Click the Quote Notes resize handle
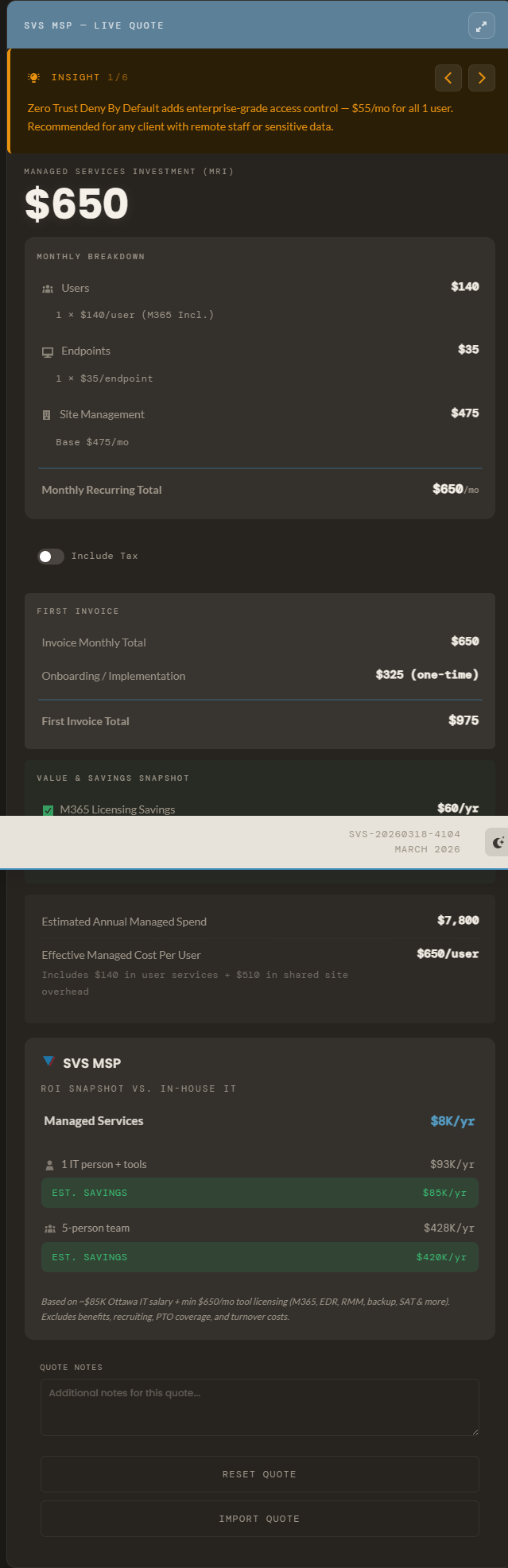This screenshot has width=508, height=1568. click(475, 1431)
